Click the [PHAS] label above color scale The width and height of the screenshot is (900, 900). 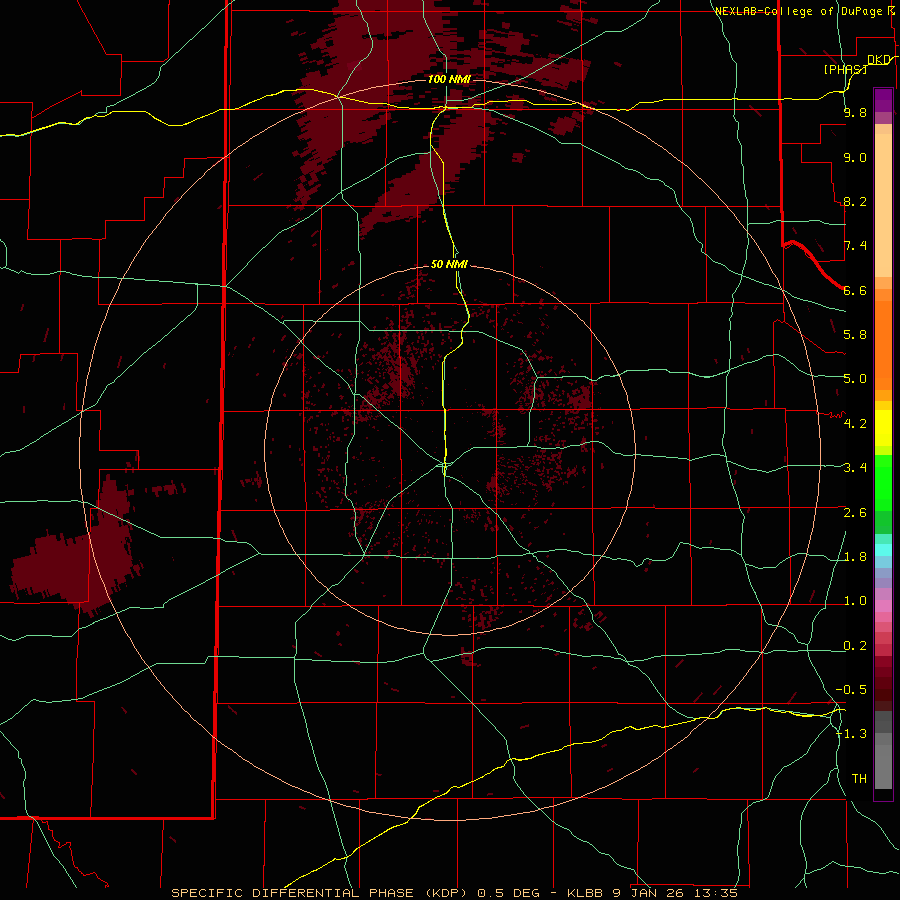(845, 69)
